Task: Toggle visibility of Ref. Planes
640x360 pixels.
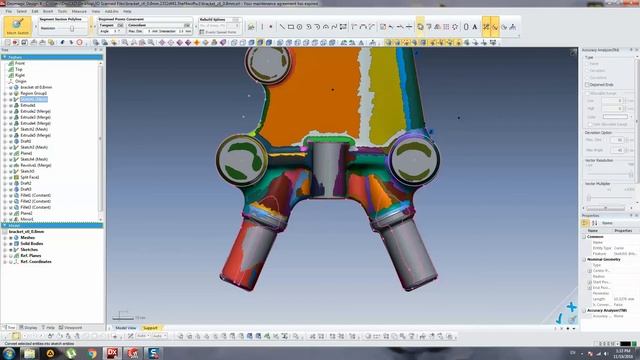Action: (x=11, y=256)
